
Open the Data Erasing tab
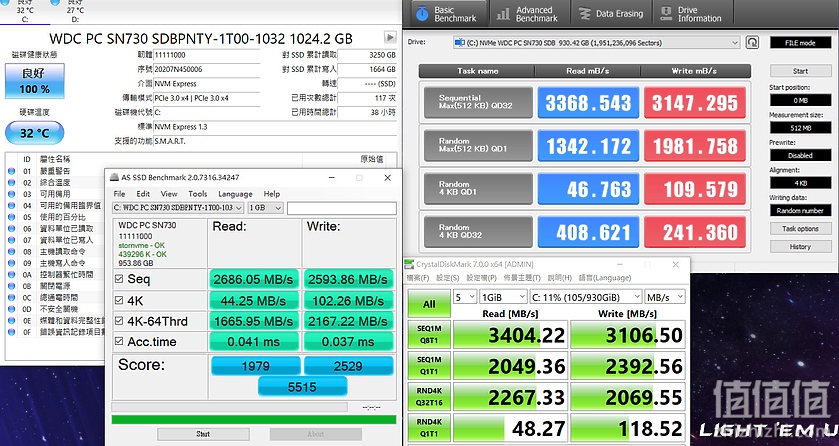[x=612, y=13]
